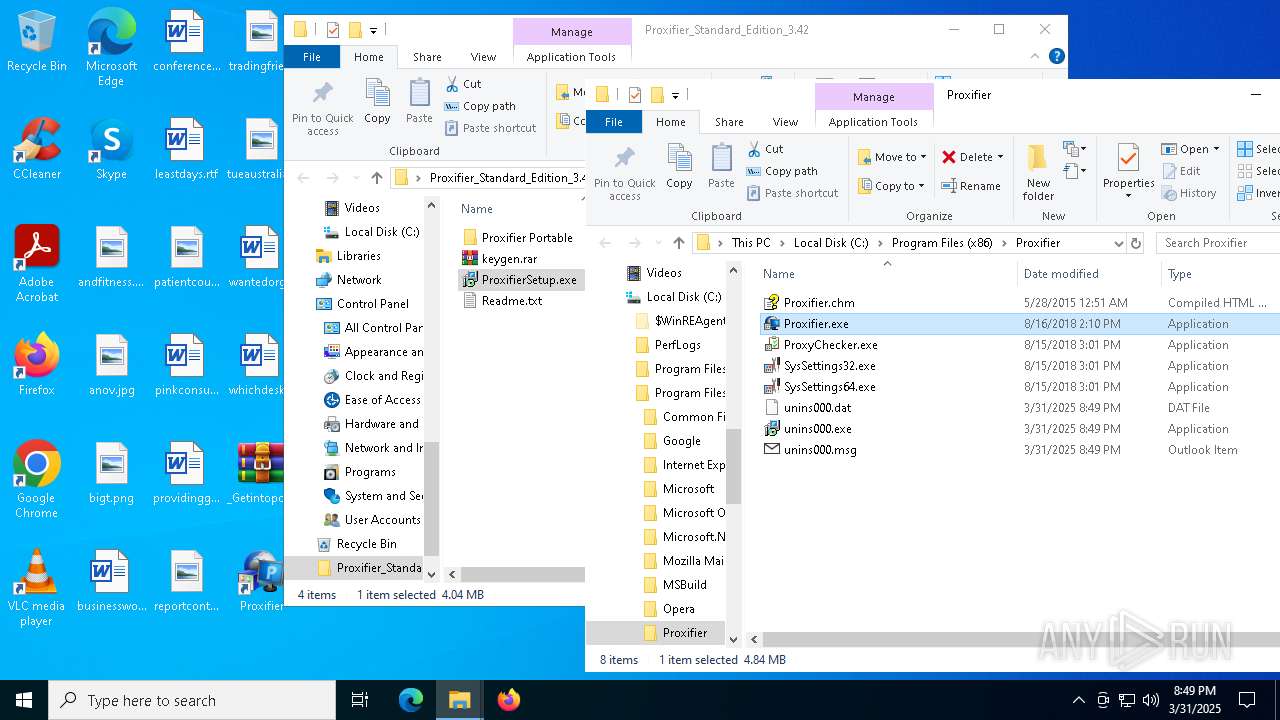Go up one level in Proxifier window

[x=679, y=243]
